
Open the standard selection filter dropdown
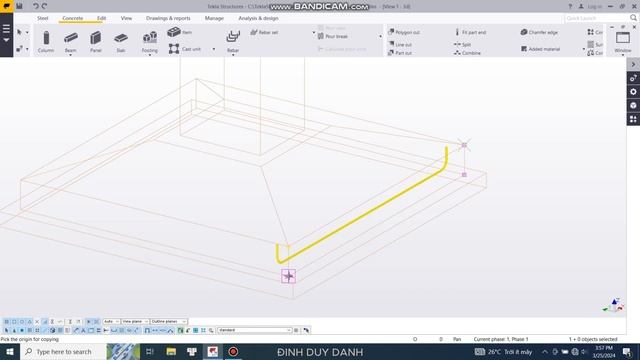254,330
